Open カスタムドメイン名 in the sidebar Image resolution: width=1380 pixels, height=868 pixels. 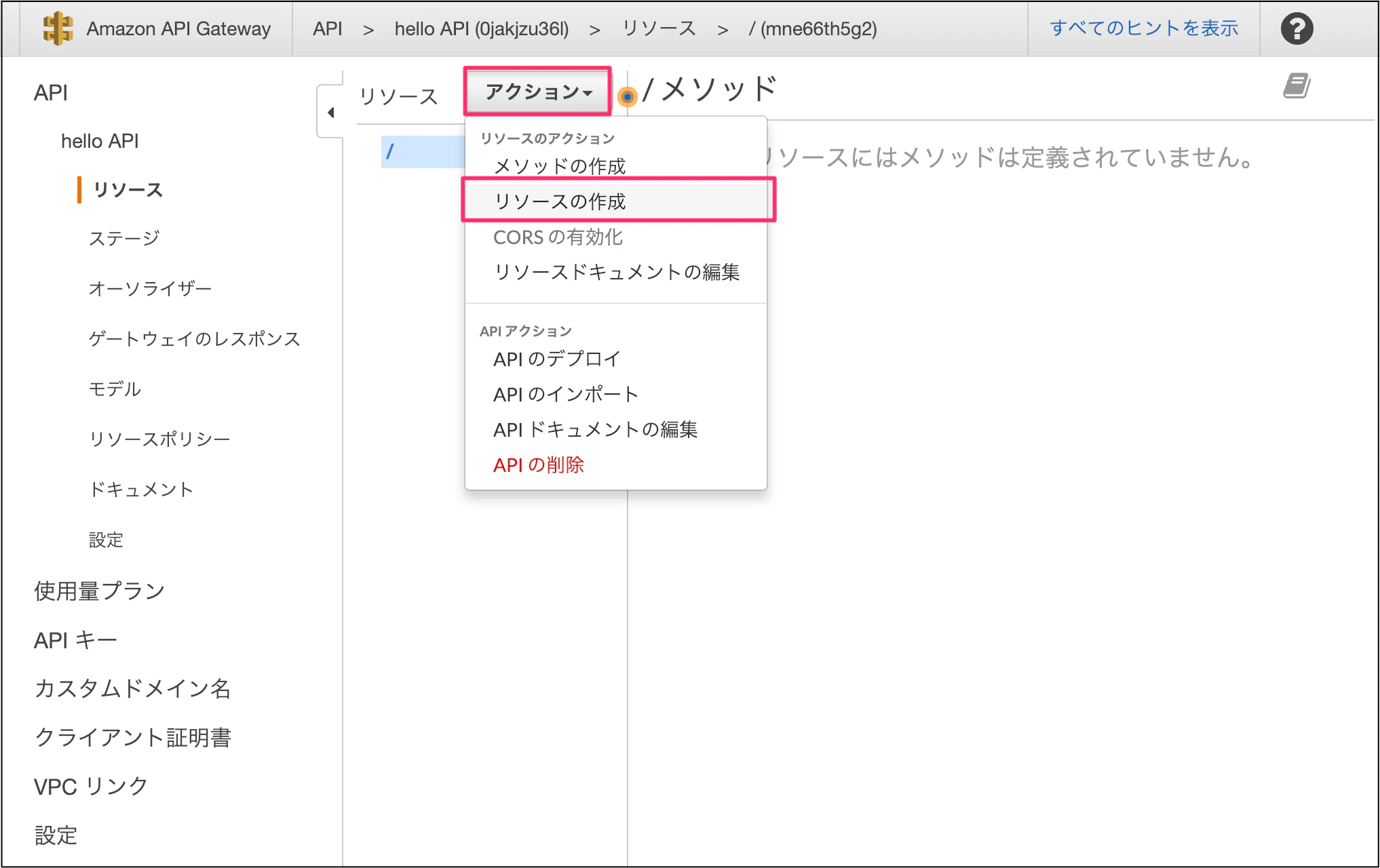click(132, 688)
